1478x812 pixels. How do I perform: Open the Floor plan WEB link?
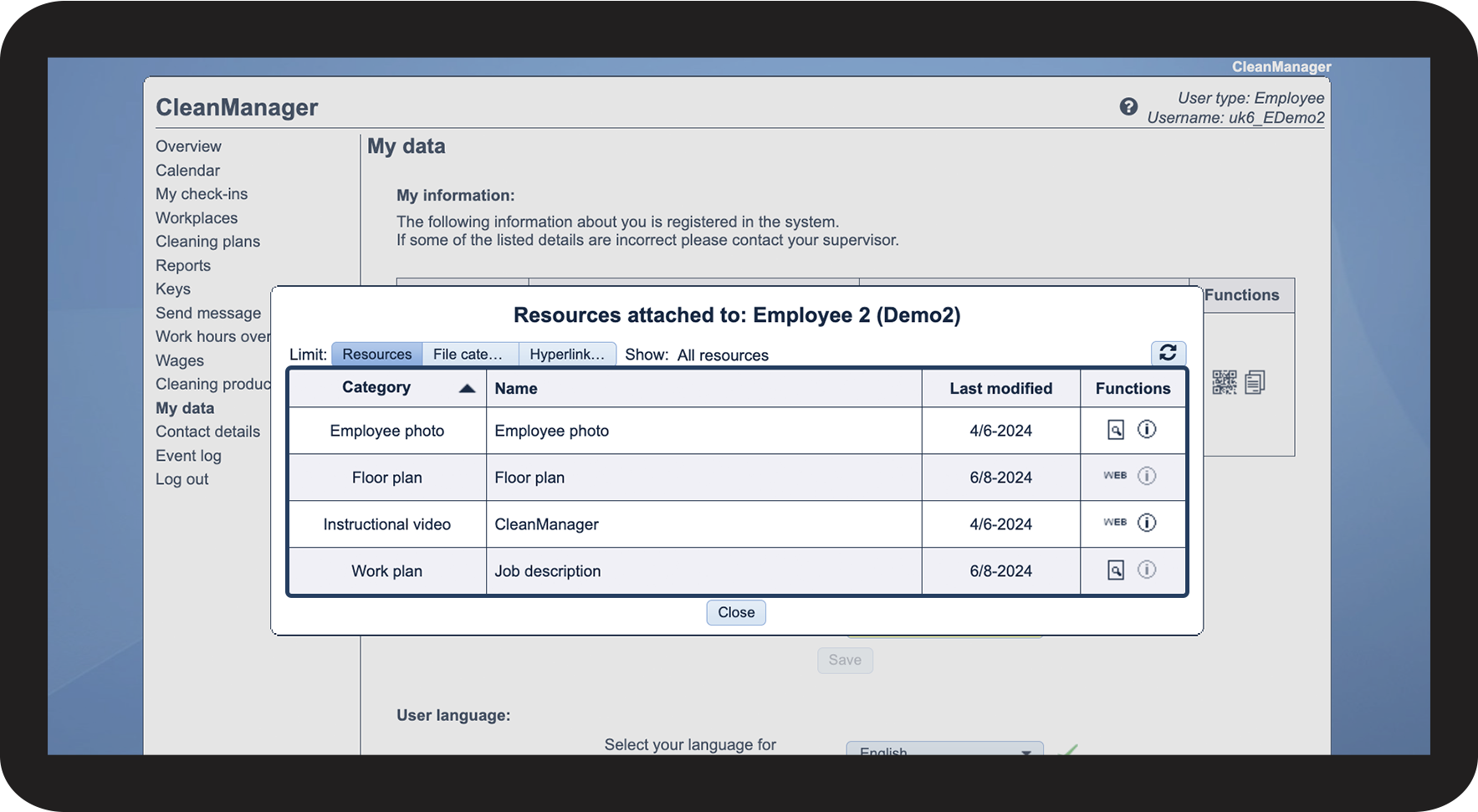[x=1114, y=476]
